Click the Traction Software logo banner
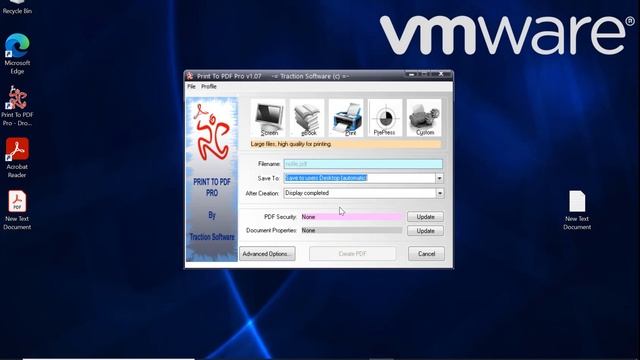640x360 pixels. [211, 179]
